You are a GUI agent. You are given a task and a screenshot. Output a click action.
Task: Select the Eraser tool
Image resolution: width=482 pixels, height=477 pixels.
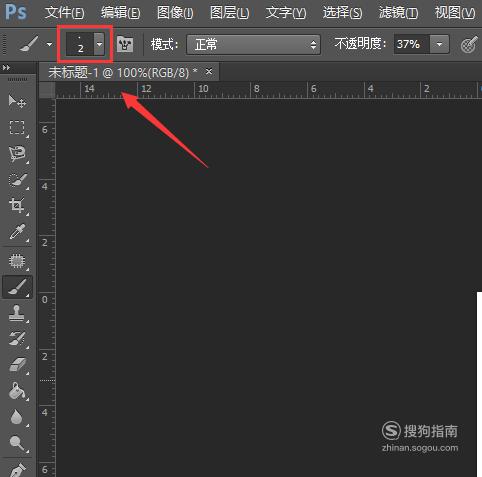(x=17, y=365)
